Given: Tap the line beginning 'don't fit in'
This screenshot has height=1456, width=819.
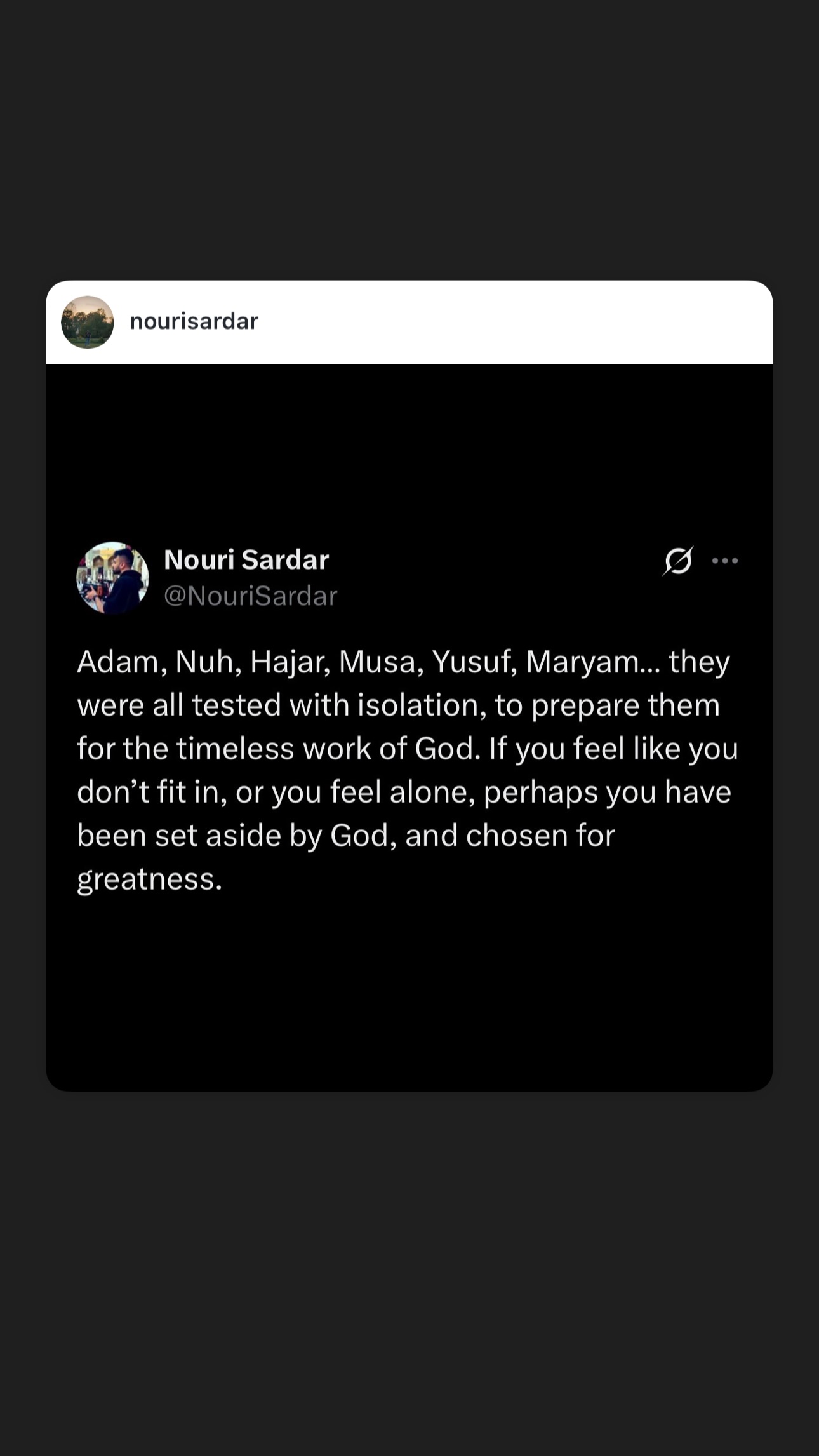Looking at the screenshot, I should 404,792.
